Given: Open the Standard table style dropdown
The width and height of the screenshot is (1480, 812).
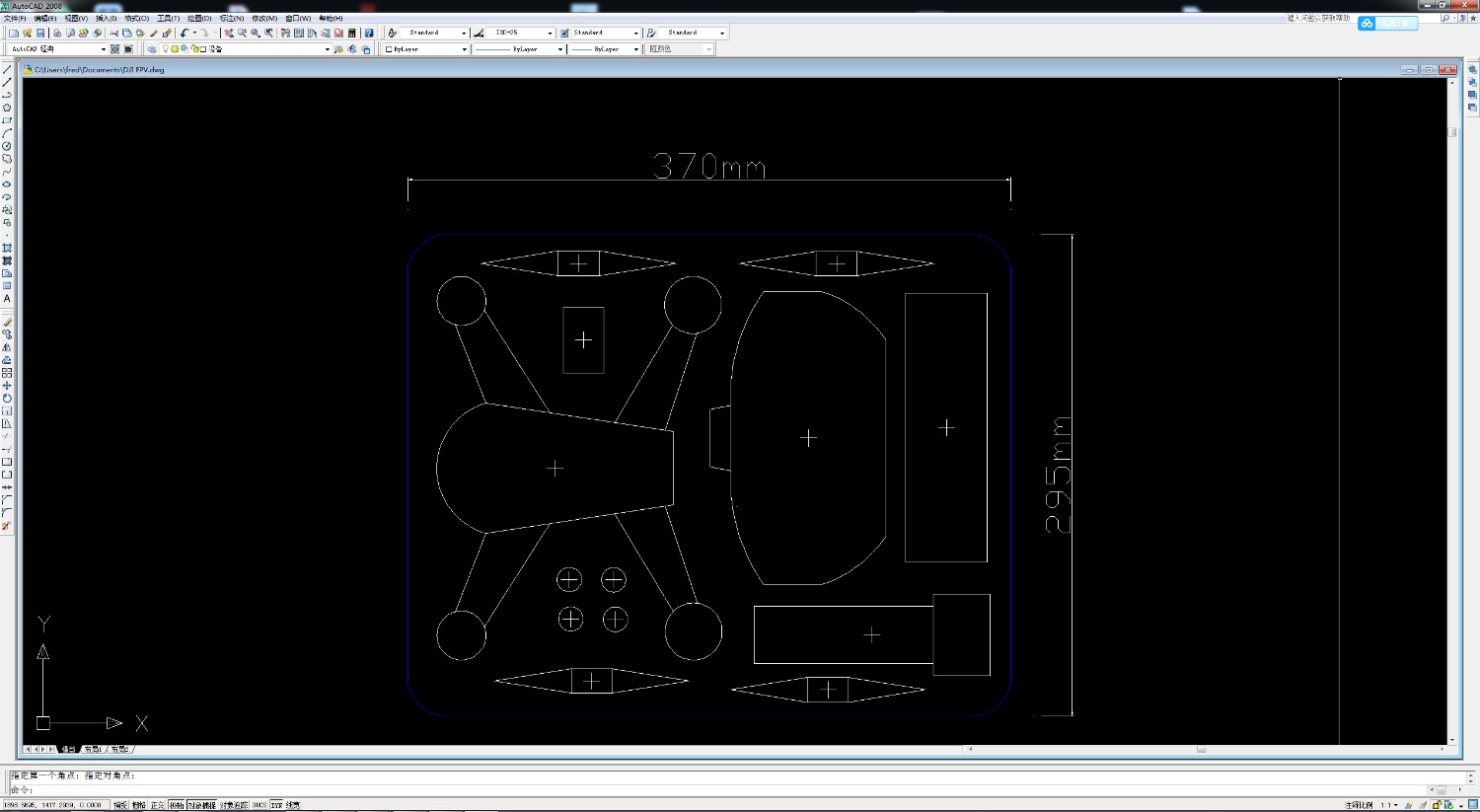Looking at the screenshot, I should [x=606, y=33].
